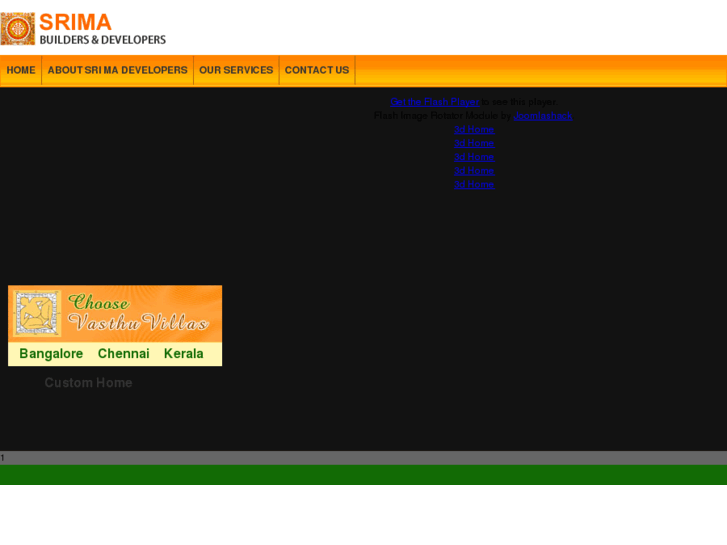Select Bangalore in the banner
This screenshot has height=545, width=727.
[51, 354]
